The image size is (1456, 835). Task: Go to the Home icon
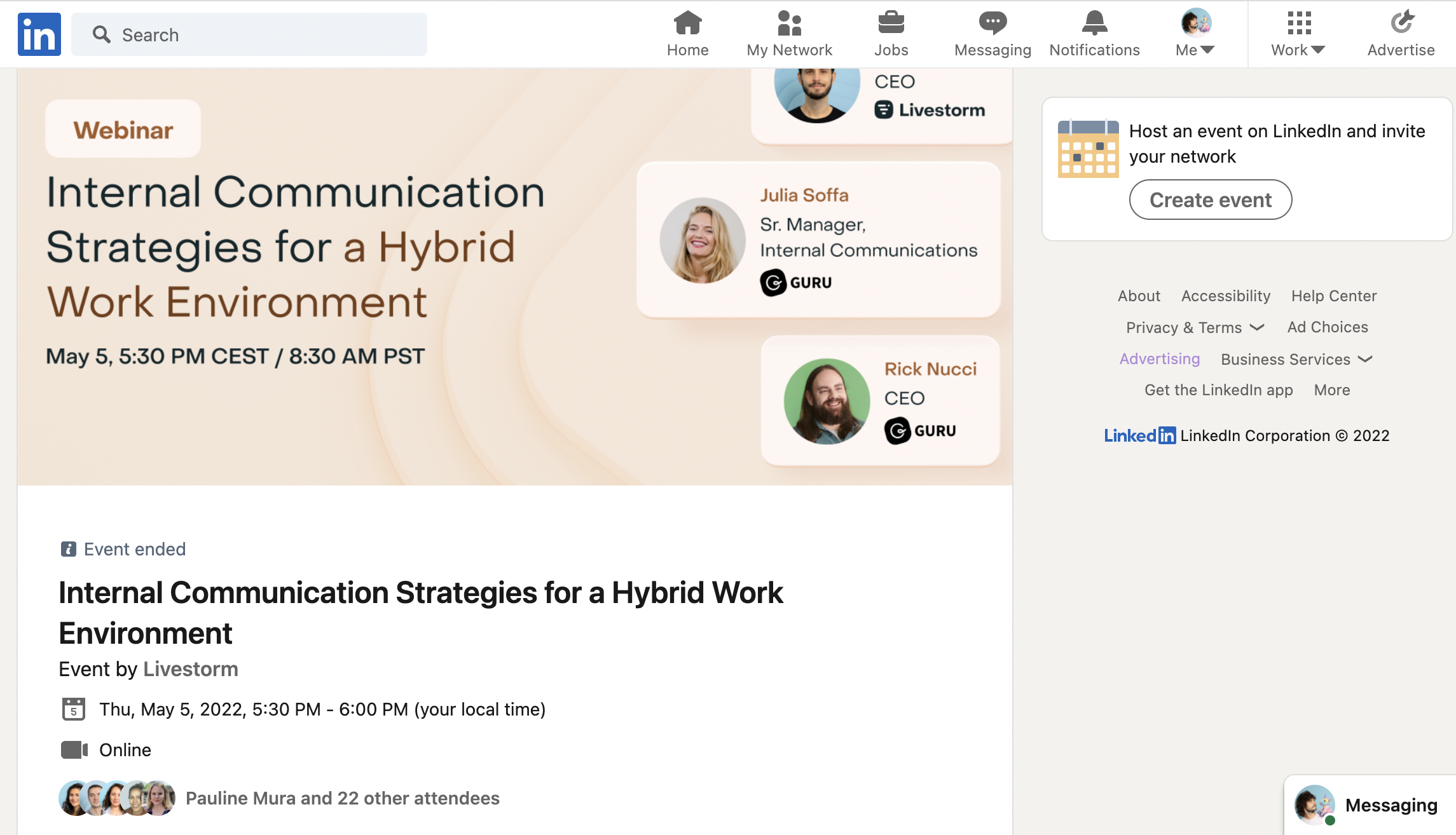coord(687,23)
